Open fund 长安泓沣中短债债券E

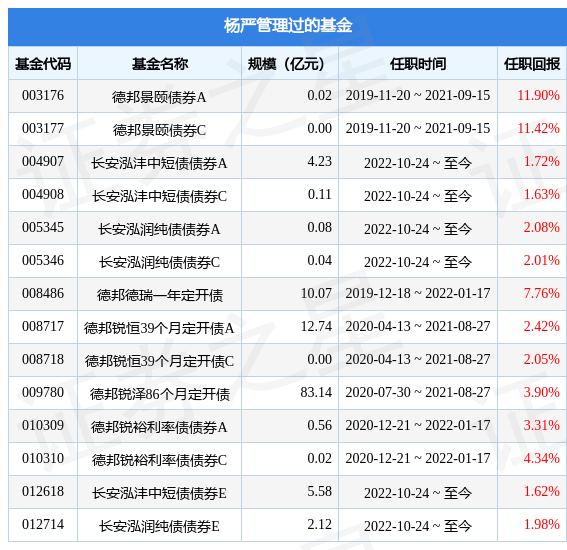159,493
